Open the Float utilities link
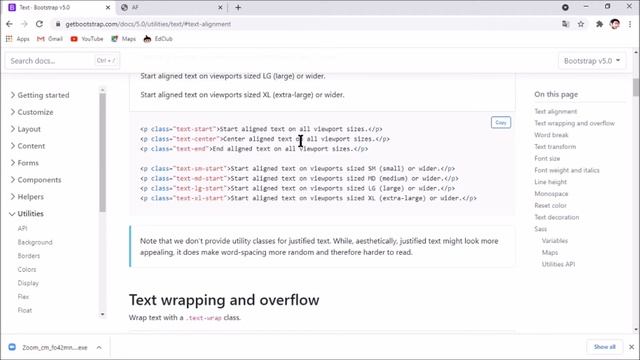 [25, 310]
